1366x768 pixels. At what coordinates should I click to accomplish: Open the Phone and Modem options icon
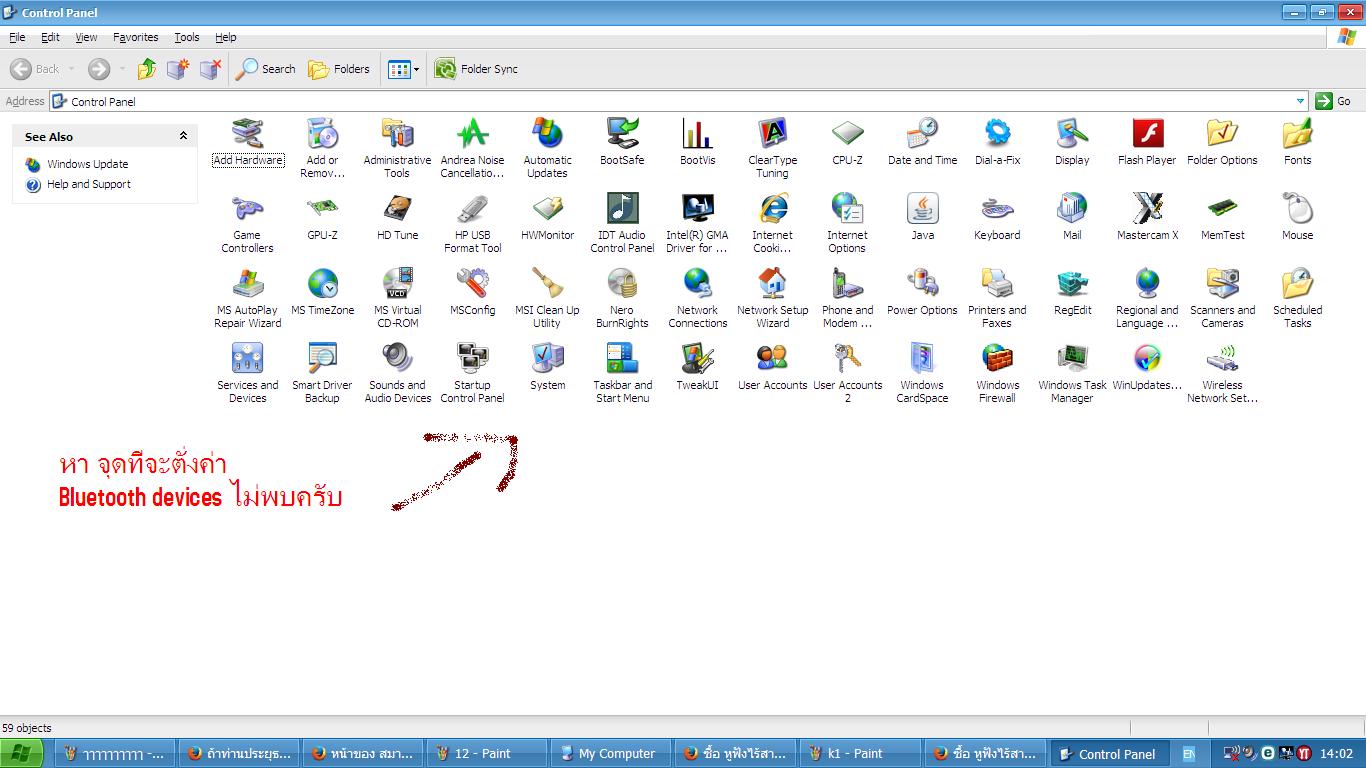(x=847, y=299)
